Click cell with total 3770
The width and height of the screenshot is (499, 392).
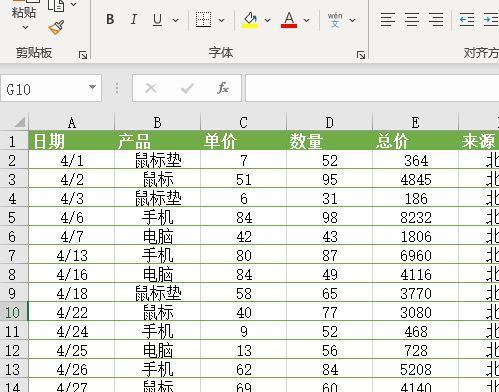[415, 293]
